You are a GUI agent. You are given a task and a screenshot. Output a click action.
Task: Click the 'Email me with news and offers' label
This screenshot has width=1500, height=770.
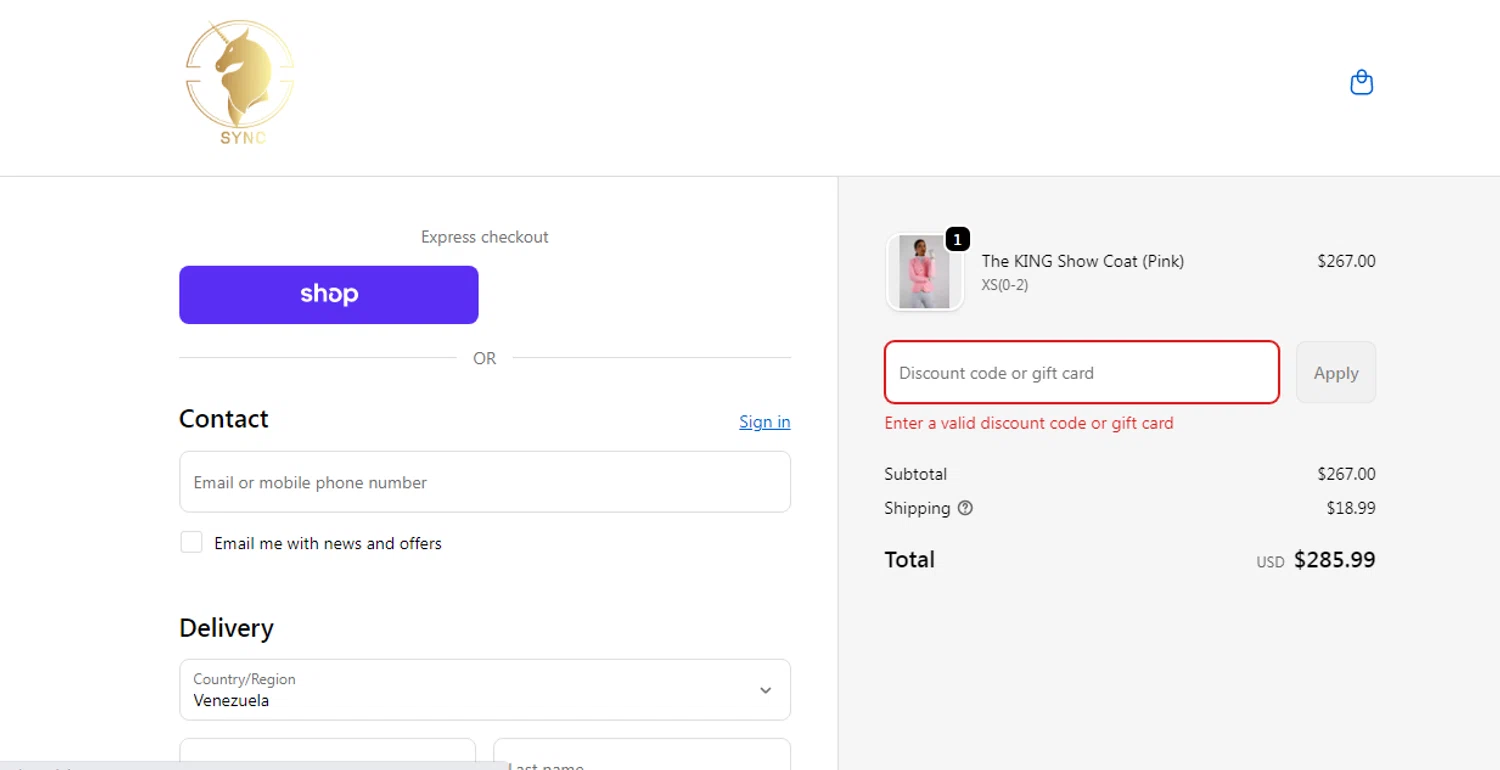328,544
